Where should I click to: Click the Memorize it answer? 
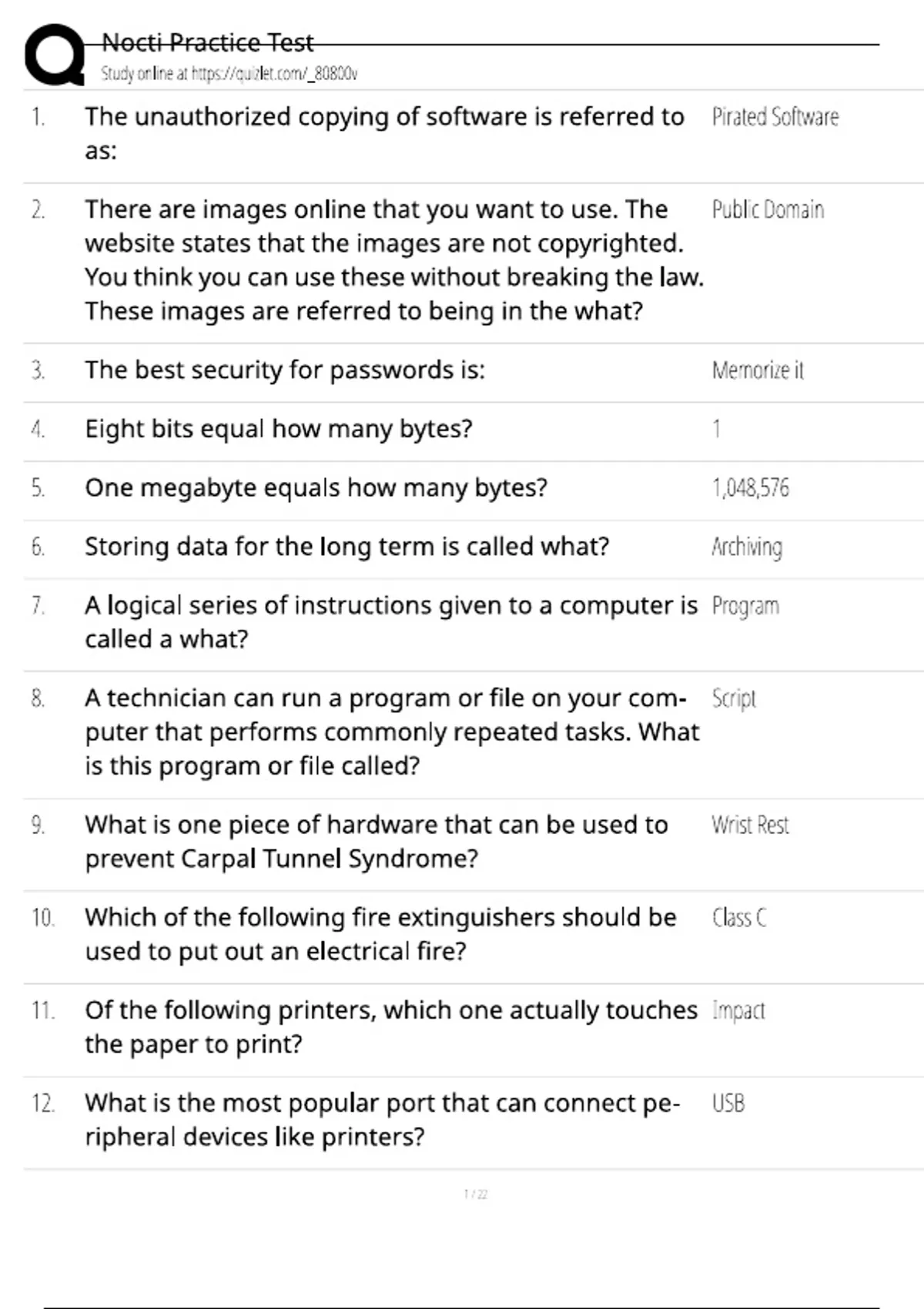pos(758,370)
